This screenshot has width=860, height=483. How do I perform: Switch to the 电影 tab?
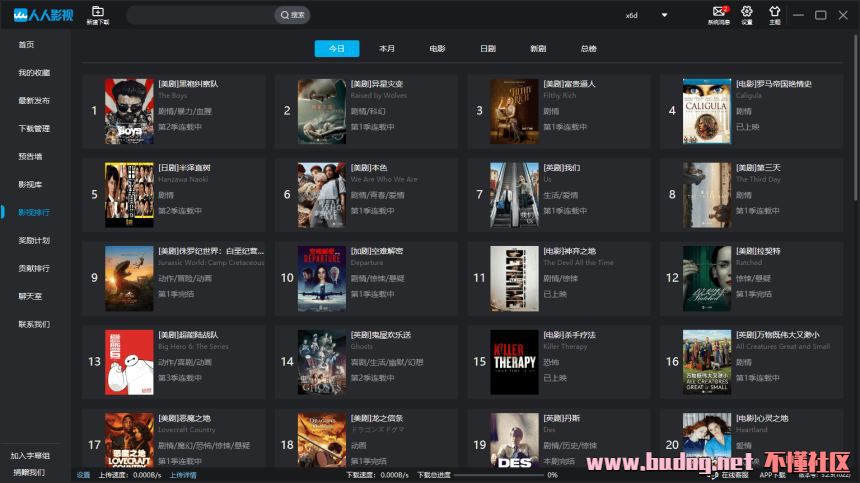[437, 48]
